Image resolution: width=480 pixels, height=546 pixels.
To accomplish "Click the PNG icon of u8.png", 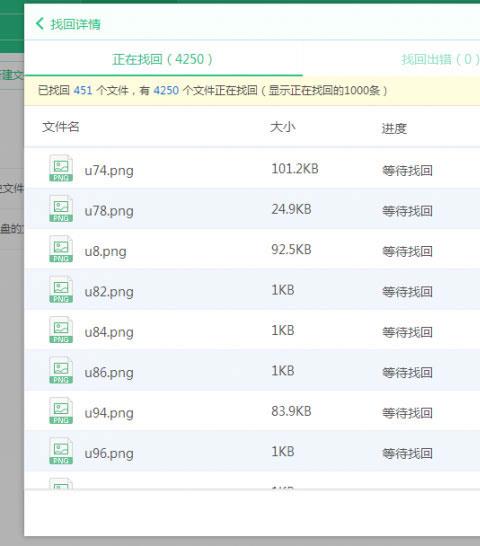I will tap(61, 249).
